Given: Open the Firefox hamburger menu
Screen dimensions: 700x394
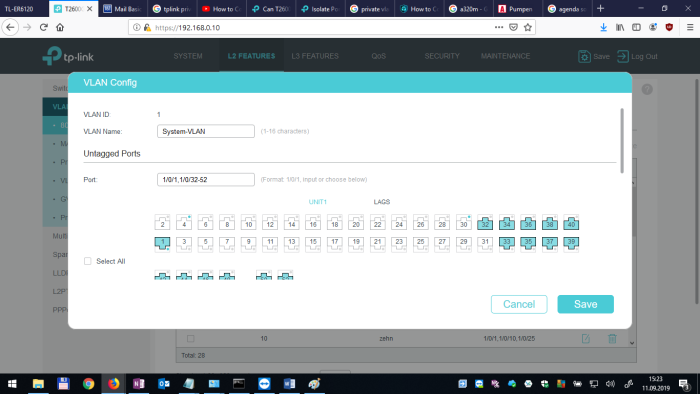Looking at the screenshot, I should (690, 27).
